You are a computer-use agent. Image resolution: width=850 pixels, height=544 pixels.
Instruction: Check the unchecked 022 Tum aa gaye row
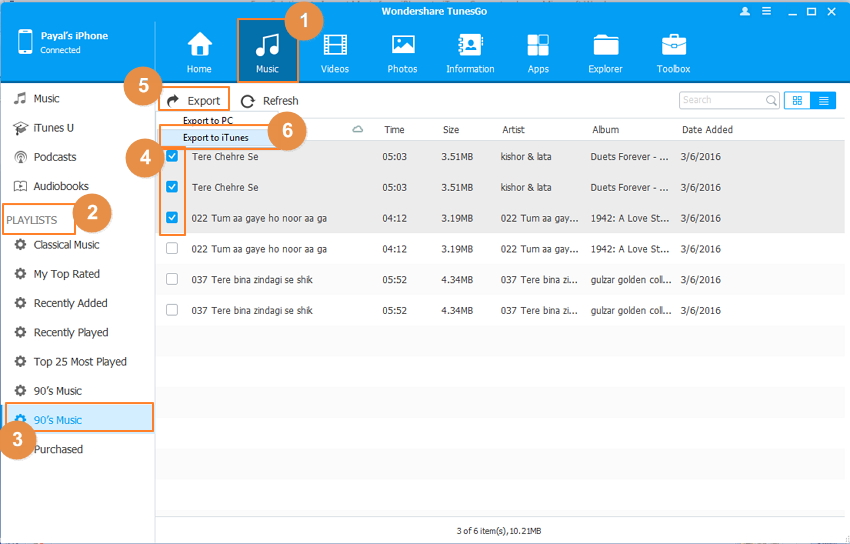pos(172,249)
